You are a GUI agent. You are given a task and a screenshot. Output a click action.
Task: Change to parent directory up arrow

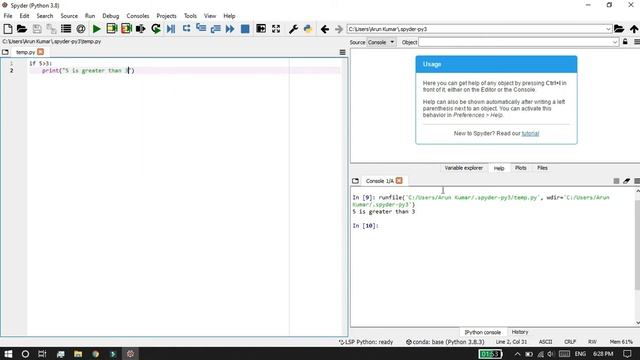(633, 29)
